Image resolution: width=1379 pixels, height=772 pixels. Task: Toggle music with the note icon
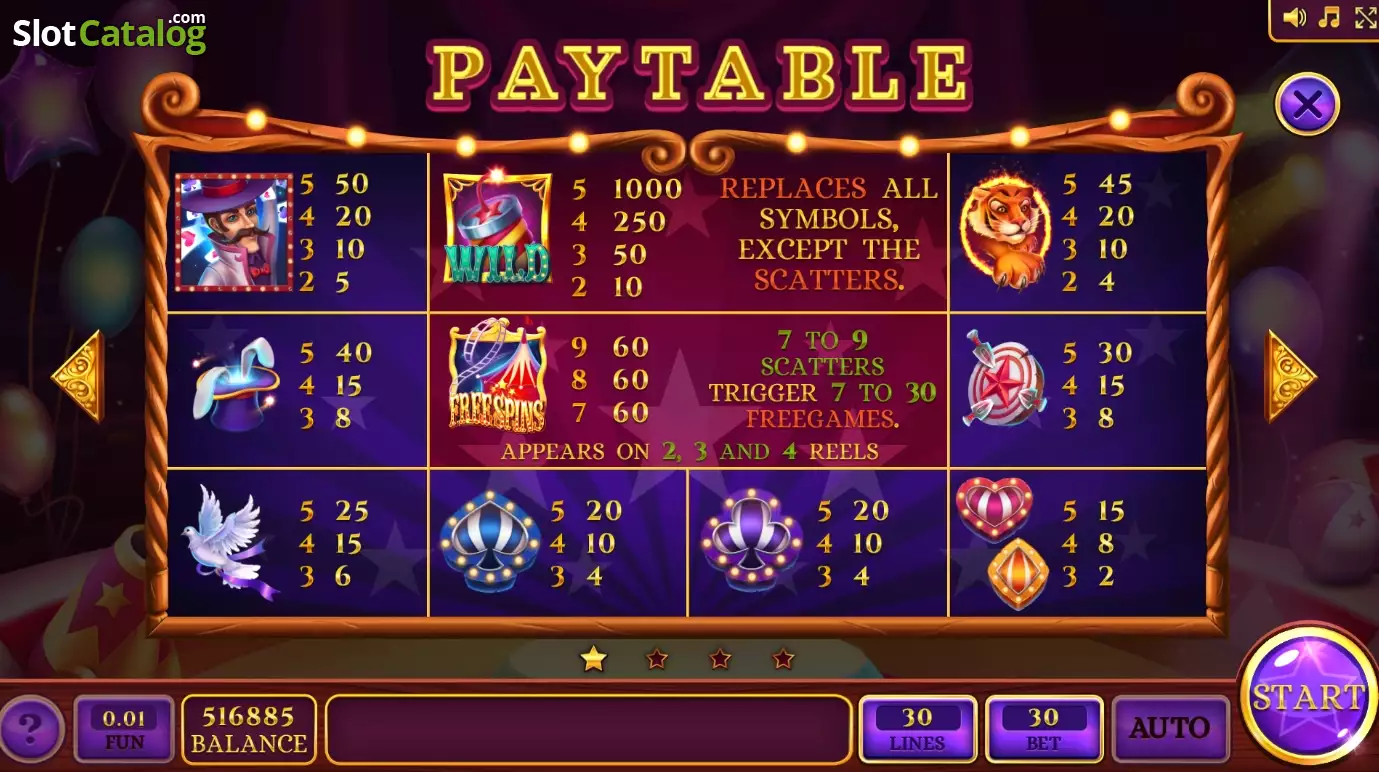pyautogui.click(x=1329, y=17)
